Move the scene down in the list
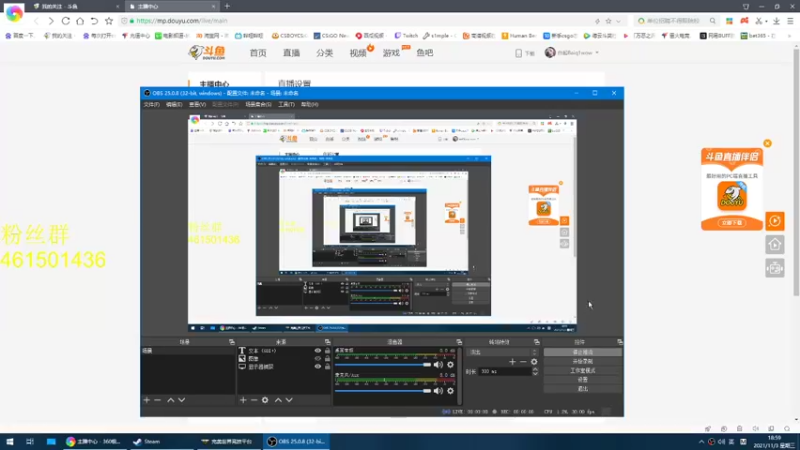This screenshot has height=450, width=800. point(182,400)
